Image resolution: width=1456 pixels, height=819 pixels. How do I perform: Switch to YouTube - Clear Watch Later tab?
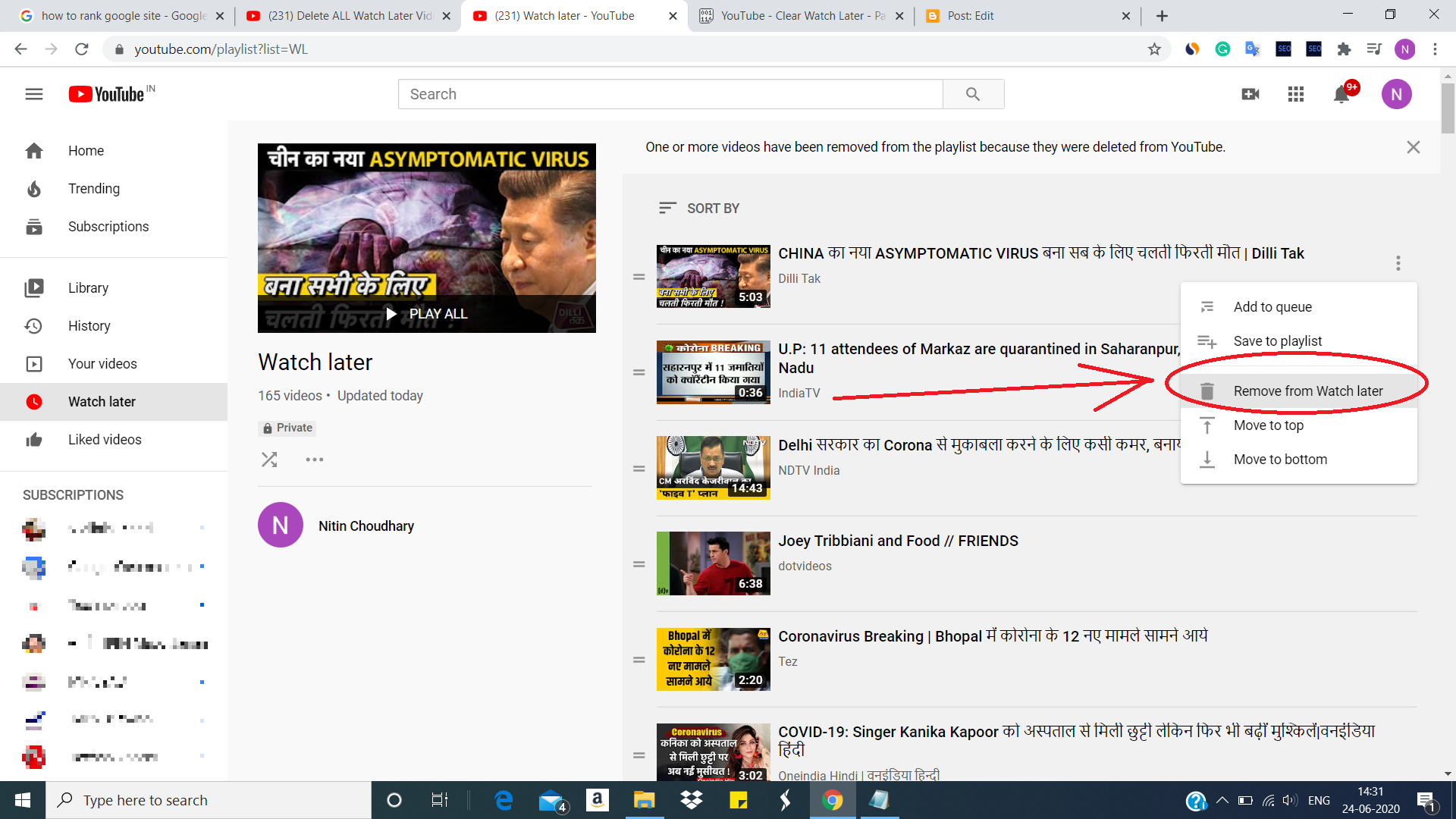(x=802, y=16)
